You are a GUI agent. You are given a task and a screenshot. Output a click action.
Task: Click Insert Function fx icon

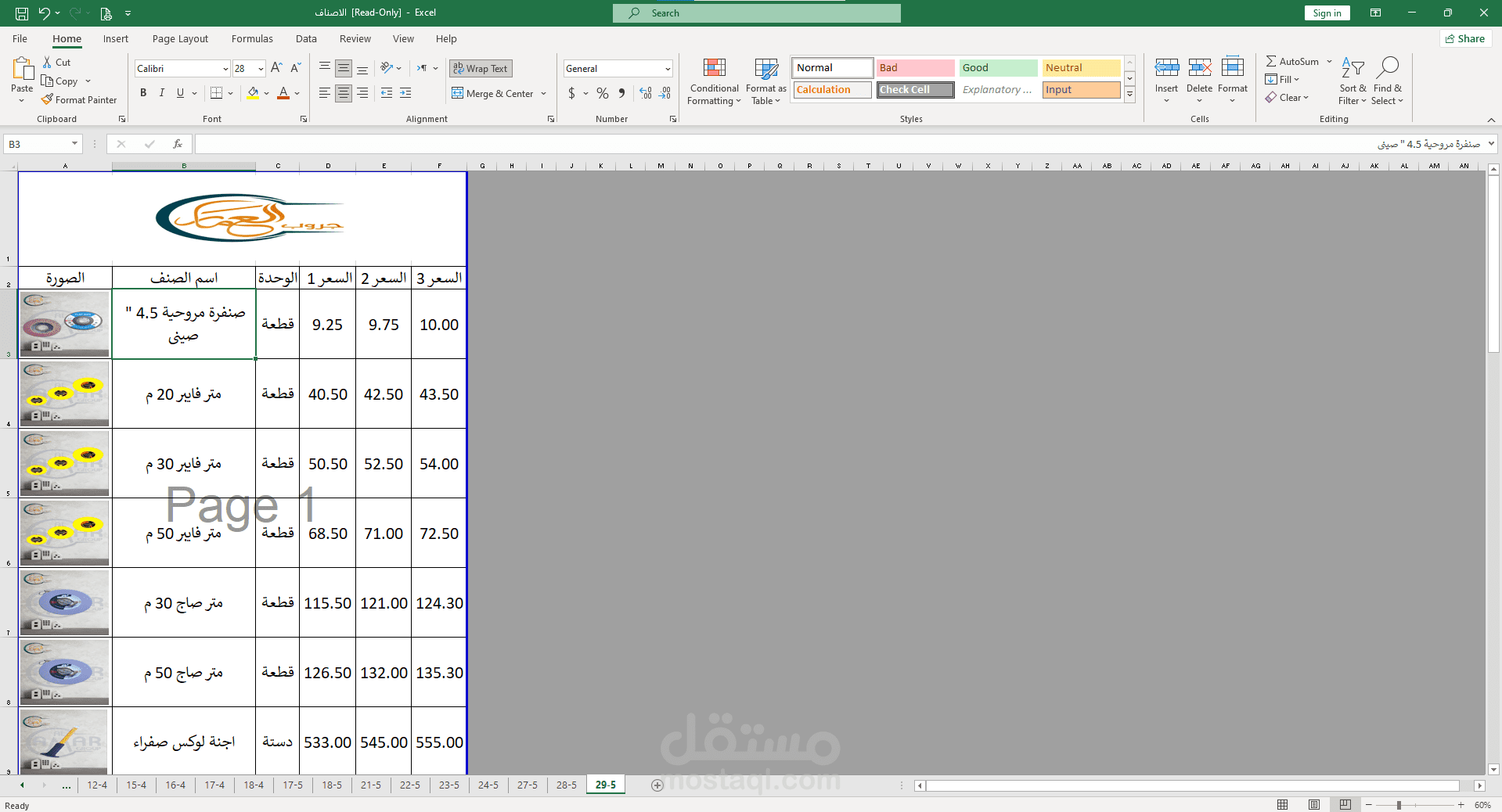point(178,144)
